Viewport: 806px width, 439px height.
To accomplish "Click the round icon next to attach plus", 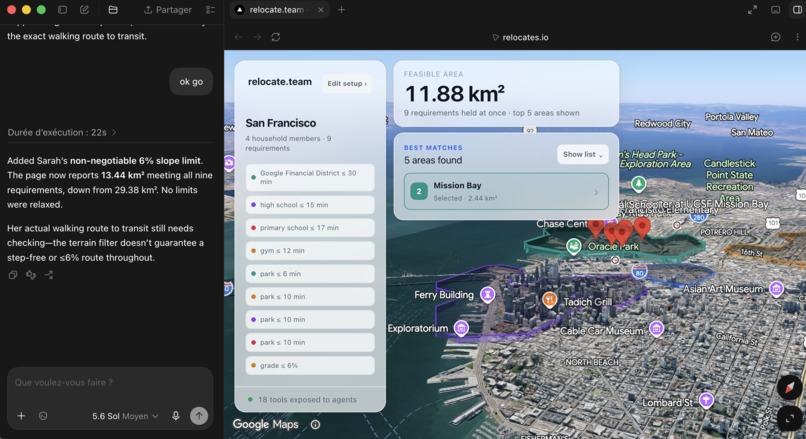I will point(43,416).
